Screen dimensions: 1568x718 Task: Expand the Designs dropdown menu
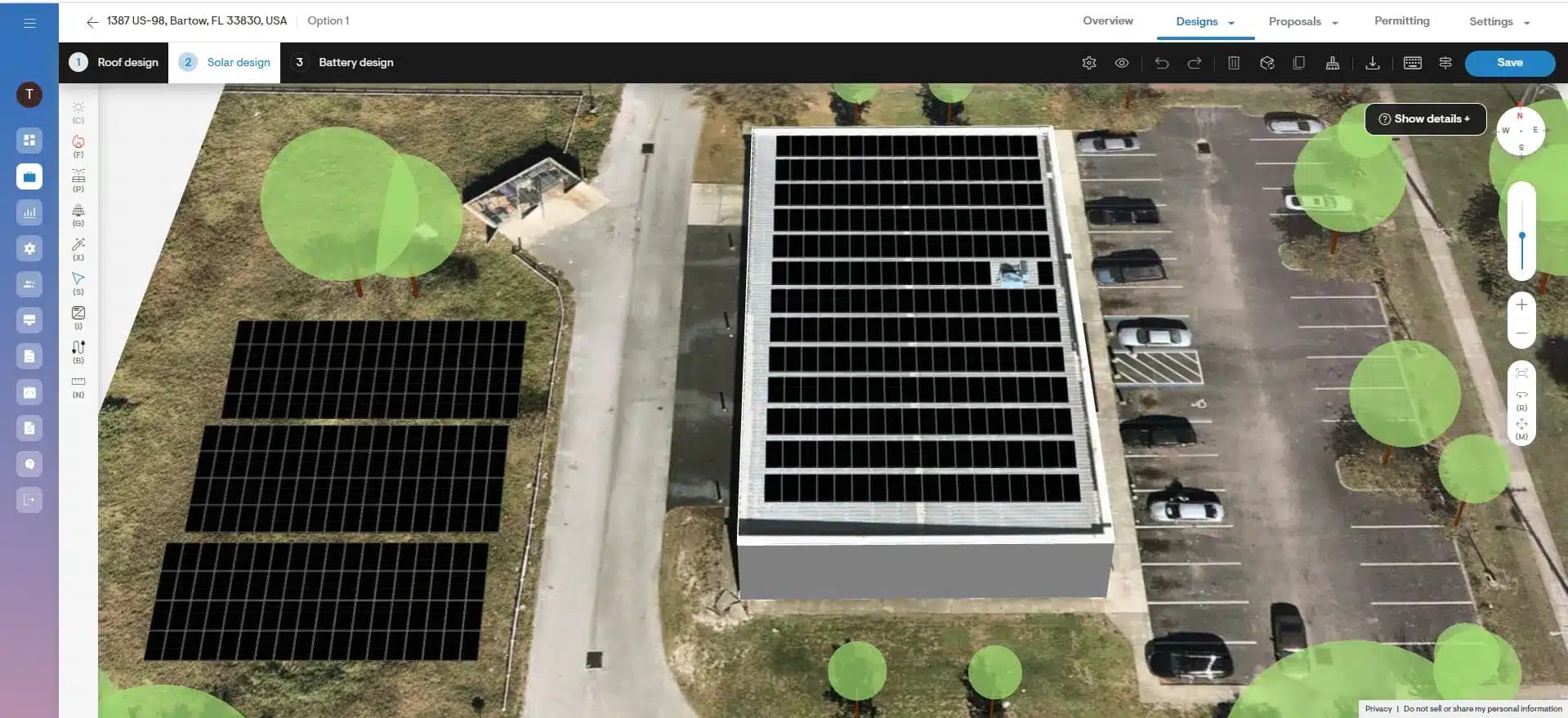point(1205,22)
